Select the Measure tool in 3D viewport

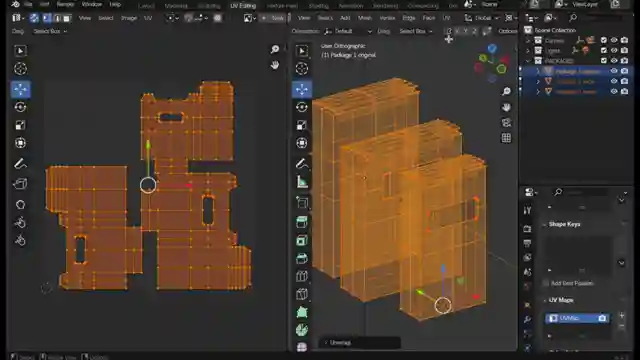(x=302, y=182)
